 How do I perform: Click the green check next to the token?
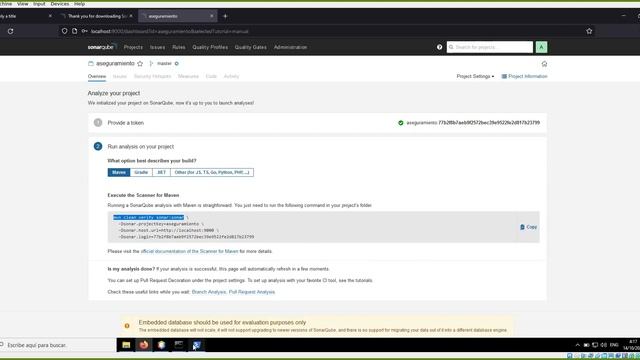400,123
